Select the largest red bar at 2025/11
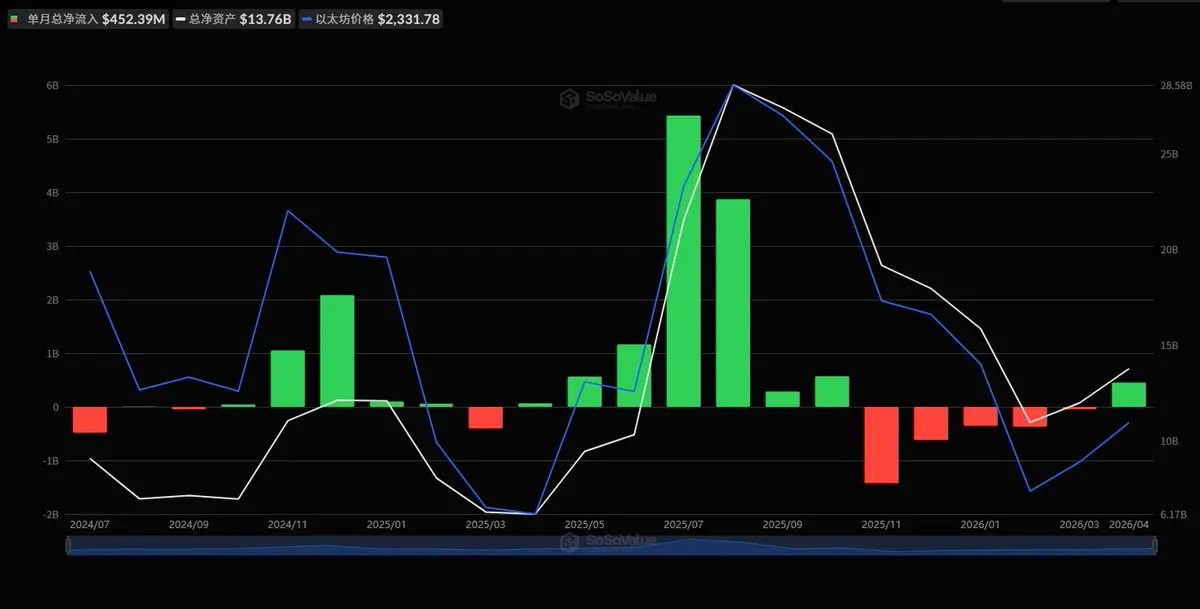Image resolution: width=1200 pixels, height=609 pixels. pyautogui.click(x=882, y=445)
